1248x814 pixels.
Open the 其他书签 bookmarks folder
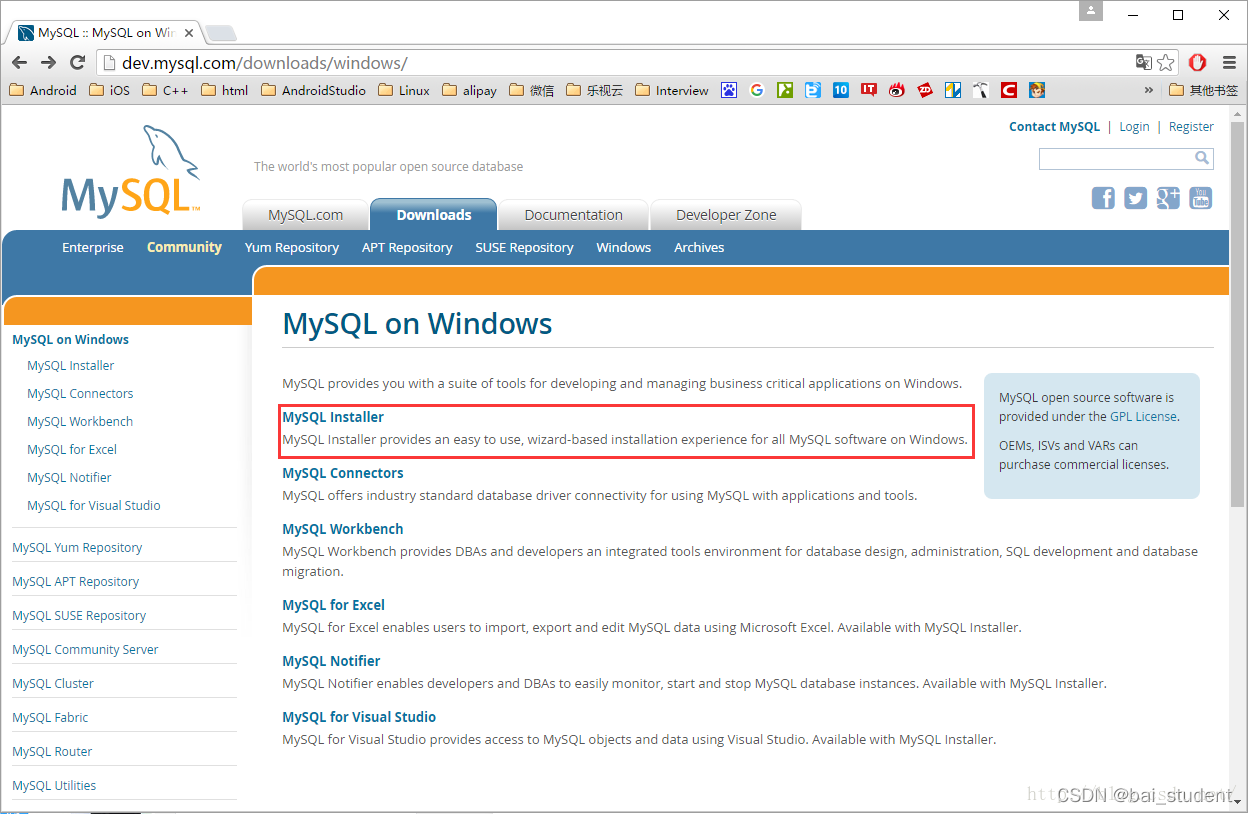1204,90
